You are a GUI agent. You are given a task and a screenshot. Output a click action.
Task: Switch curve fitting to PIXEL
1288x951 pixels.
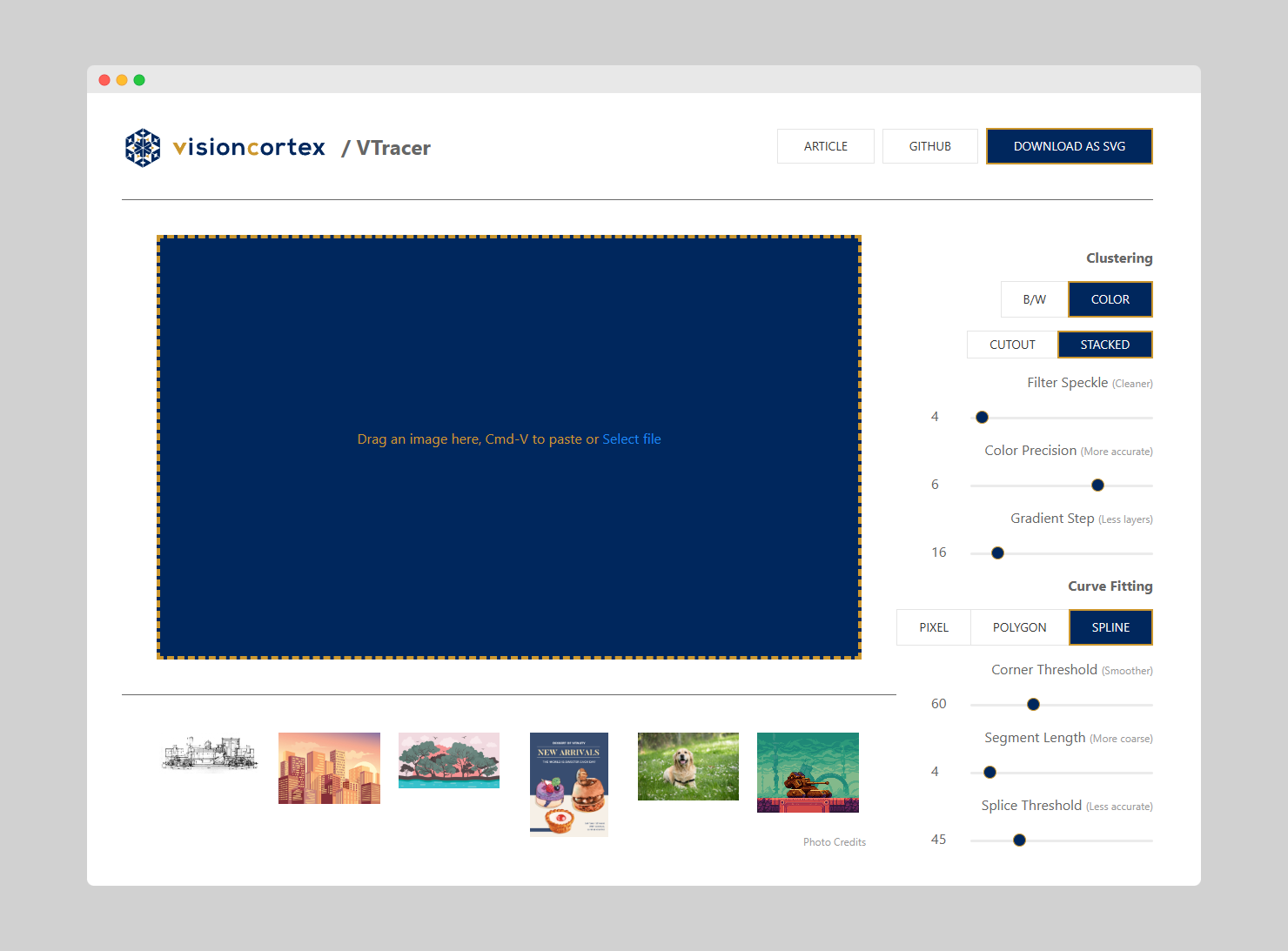[934, 627]
